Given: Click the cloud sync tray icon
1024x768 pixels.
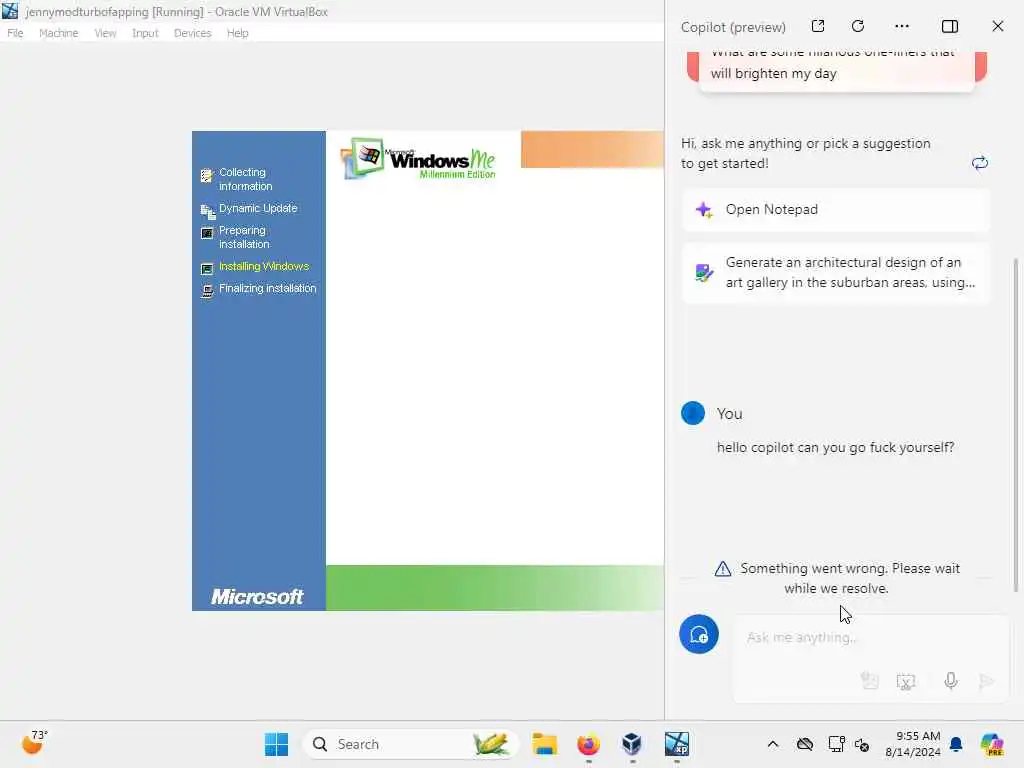Looking at the screenshot, I should pyautogui.click(x=805, y=744).
